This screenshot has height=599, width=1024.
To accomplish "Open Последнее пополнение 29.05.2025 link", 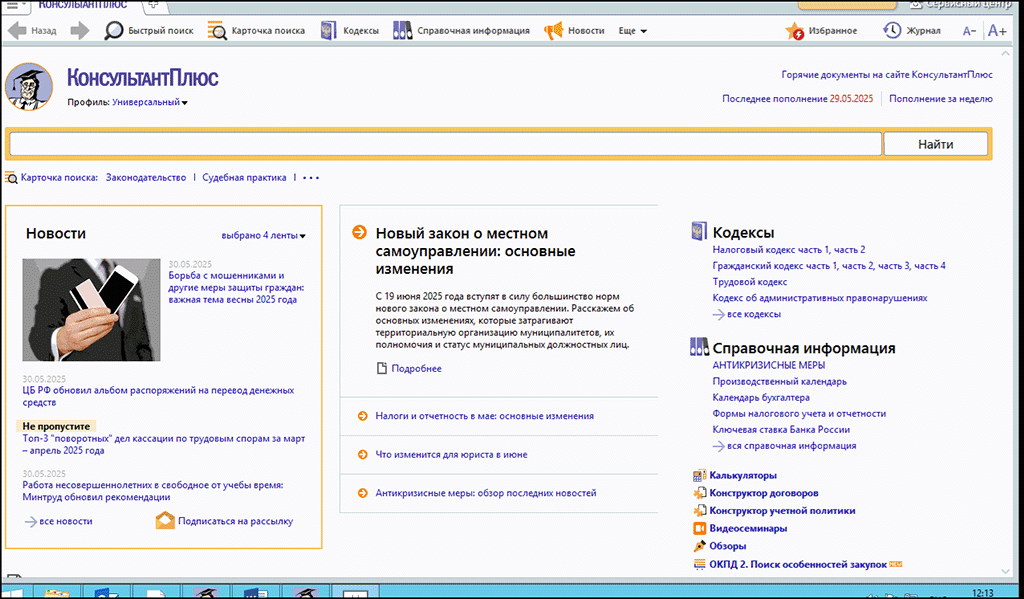I will tap(797, 99).
